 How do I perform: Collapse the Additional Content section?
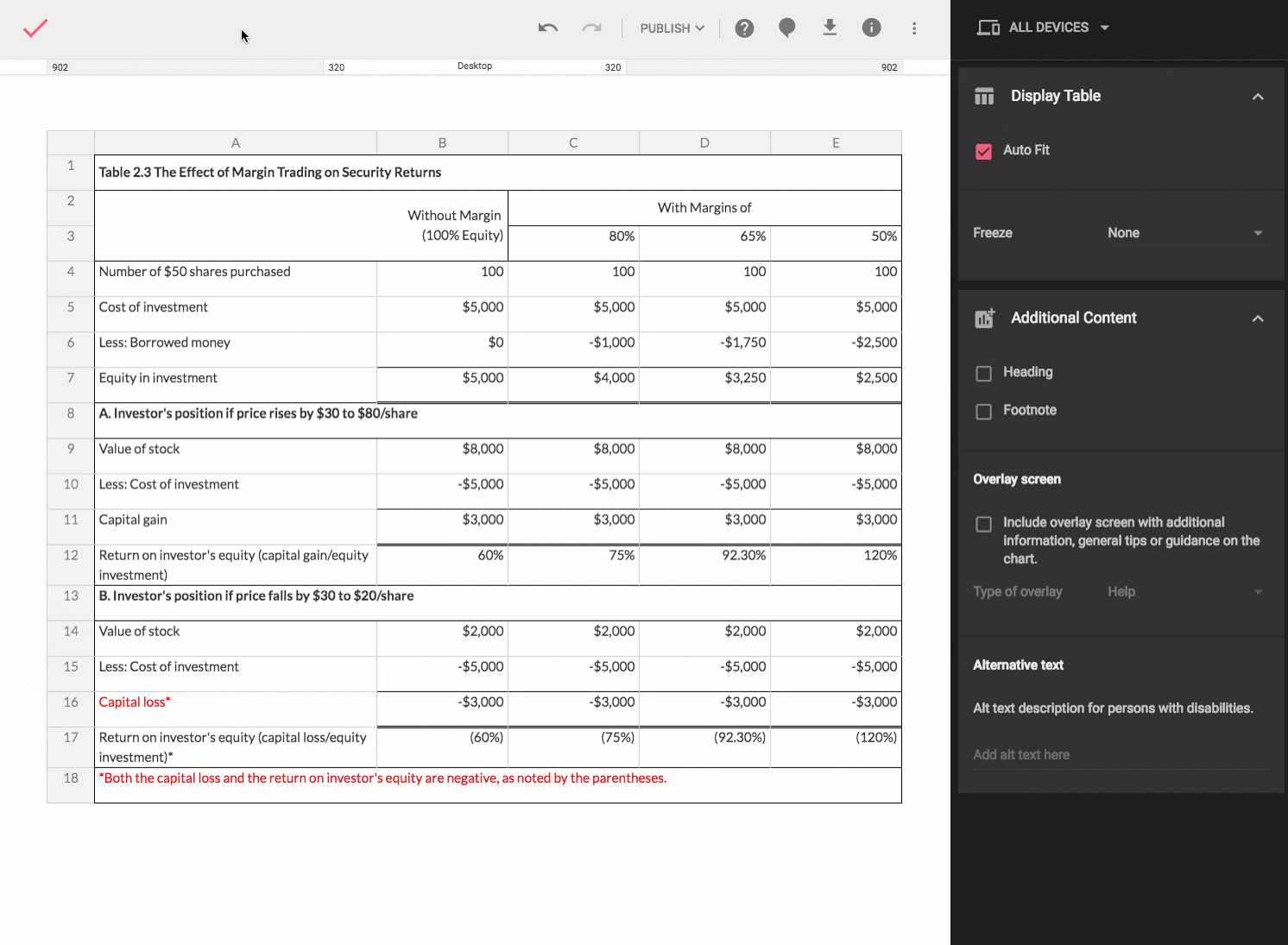1258,318
